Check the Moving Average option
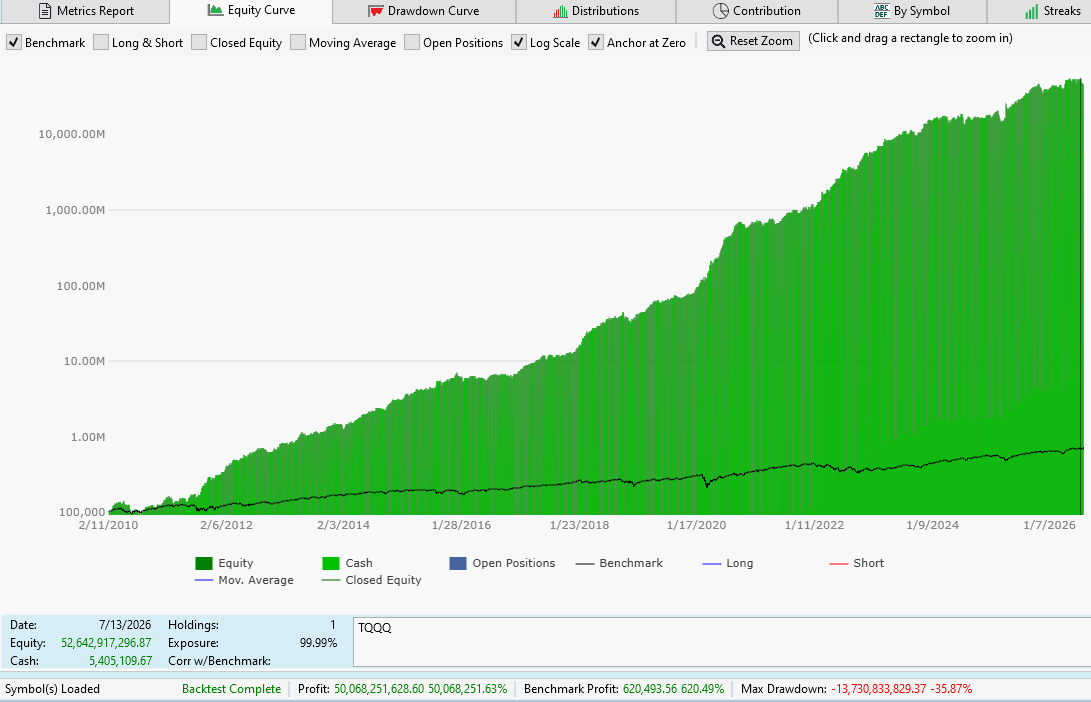Image resolution: width=1091 pixels, height=702 pixels. click(x=298, y=42)
